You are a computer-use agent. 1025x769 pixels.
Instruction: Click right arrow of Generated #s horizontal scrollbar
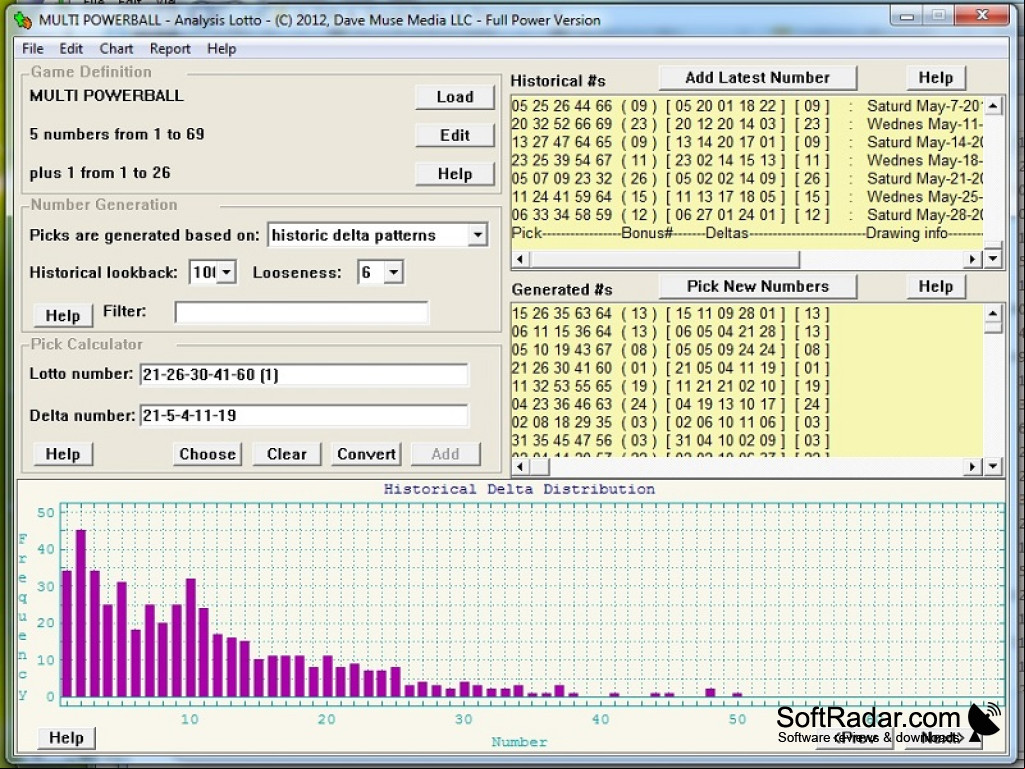click(x=973, y=466)
